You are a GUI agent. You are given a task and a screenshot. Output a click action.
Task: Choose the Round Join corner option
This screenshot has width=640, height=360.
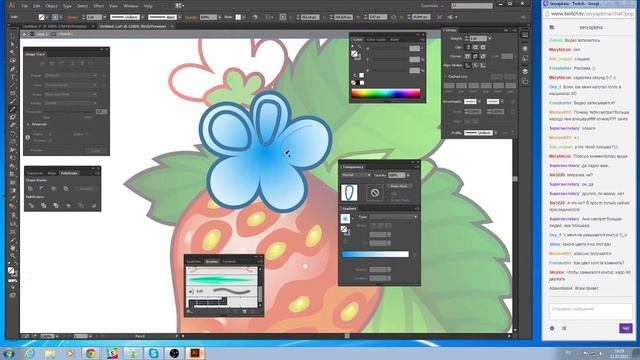(476, 56)
